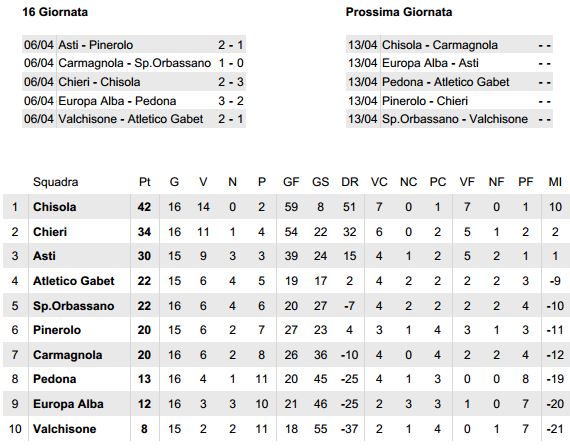This screenshot has height=448, width=570.
Task: Open the Prossima Giornata heading
Action: tap(399, 12)
